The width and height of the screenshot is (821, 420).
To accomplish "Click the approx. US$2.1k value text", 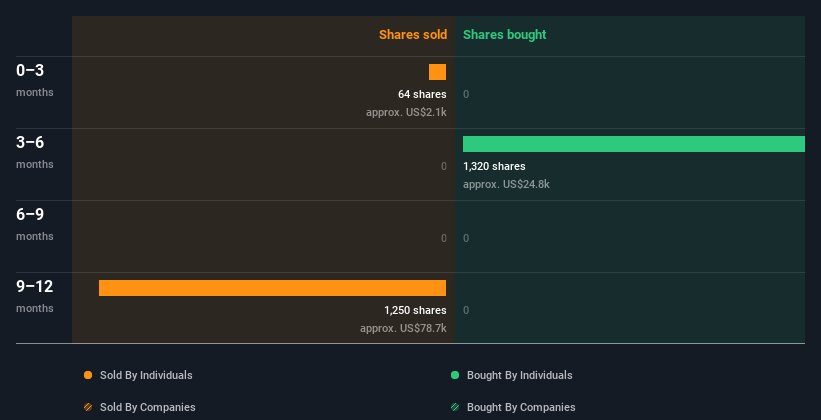I will pyautogui.click(x=406, y=112).
